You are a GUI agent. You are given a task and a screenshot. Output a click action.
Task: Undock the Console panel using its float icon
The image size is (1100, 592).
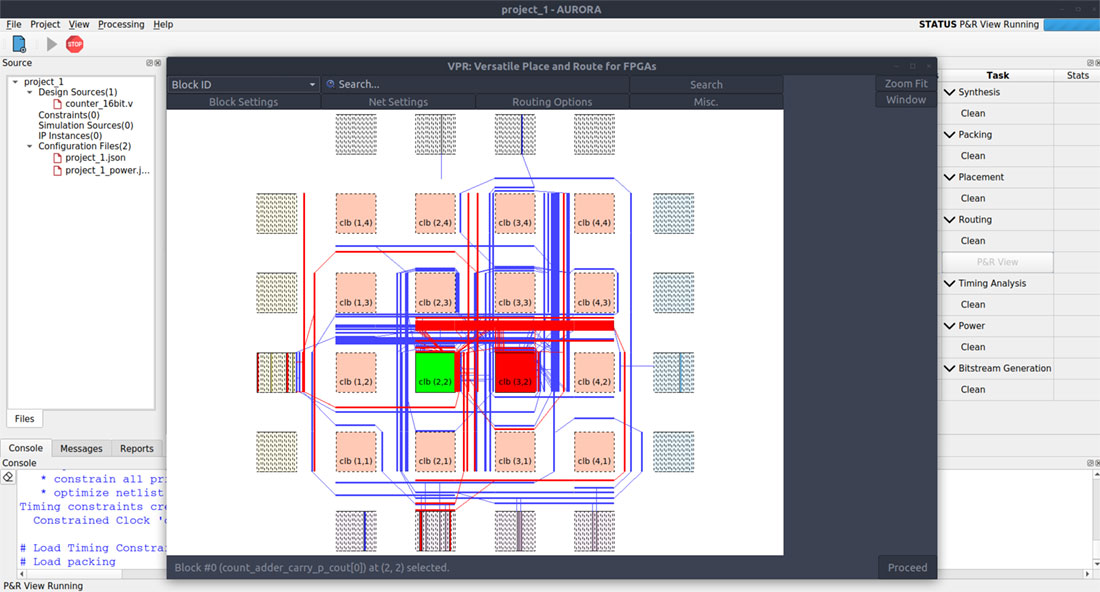(1089, 463)
